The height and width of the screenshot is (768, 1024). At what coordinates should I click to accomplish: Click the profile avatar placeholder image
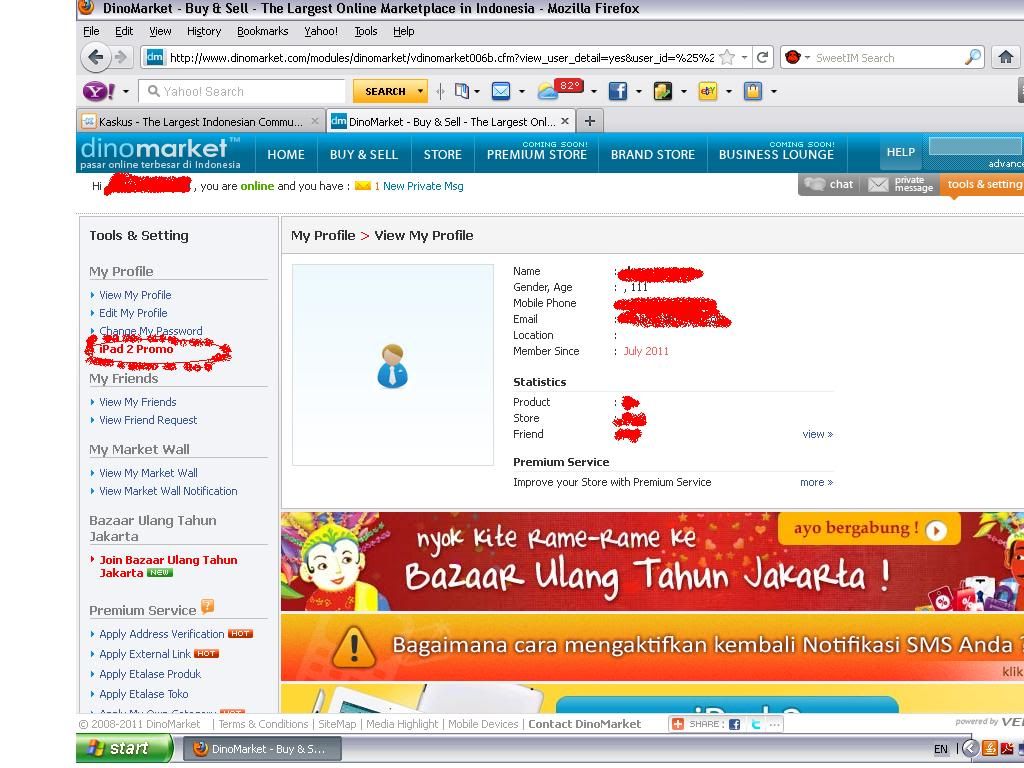pos(392,365)
